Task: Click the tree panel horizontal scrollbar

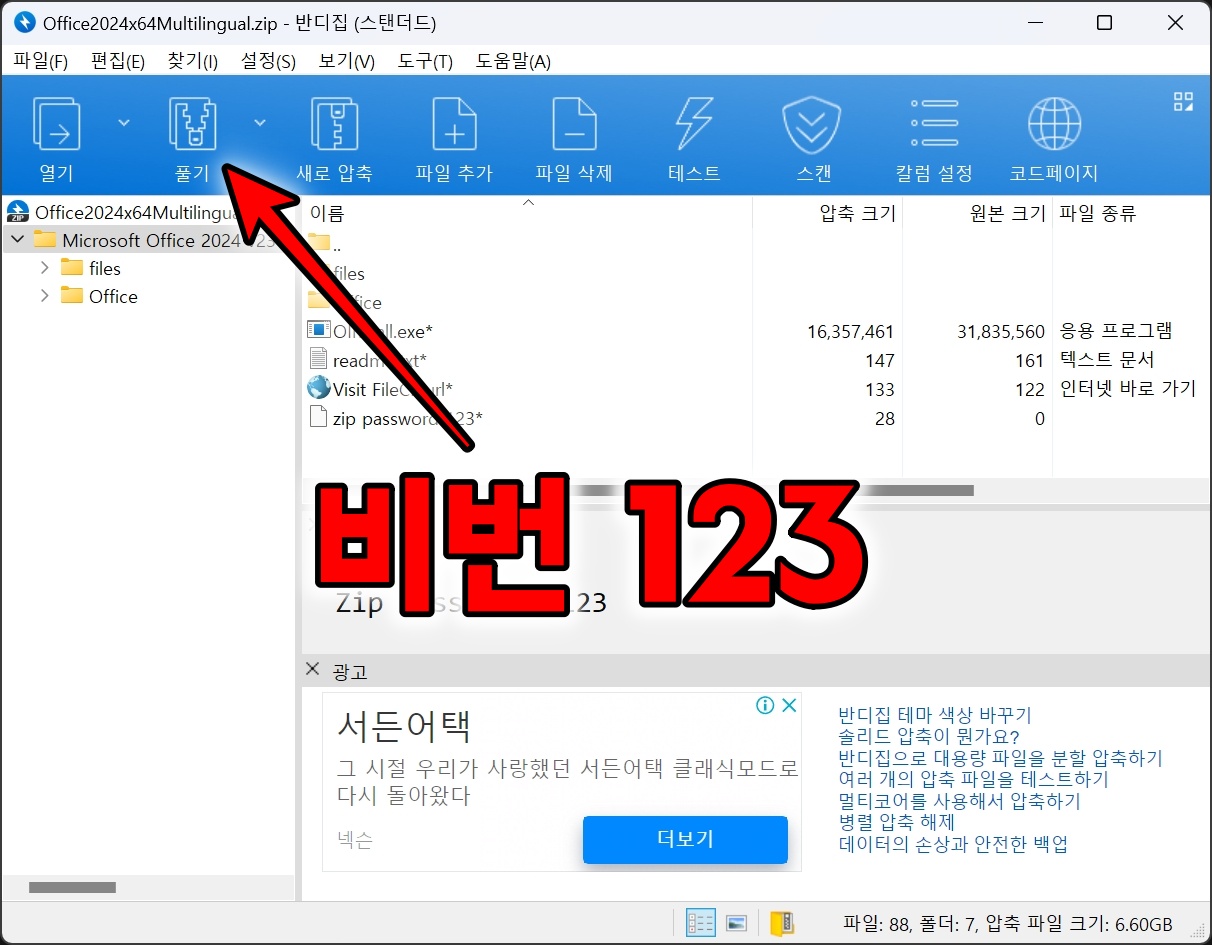Action: pyautogui.click(x=72, y=887)
